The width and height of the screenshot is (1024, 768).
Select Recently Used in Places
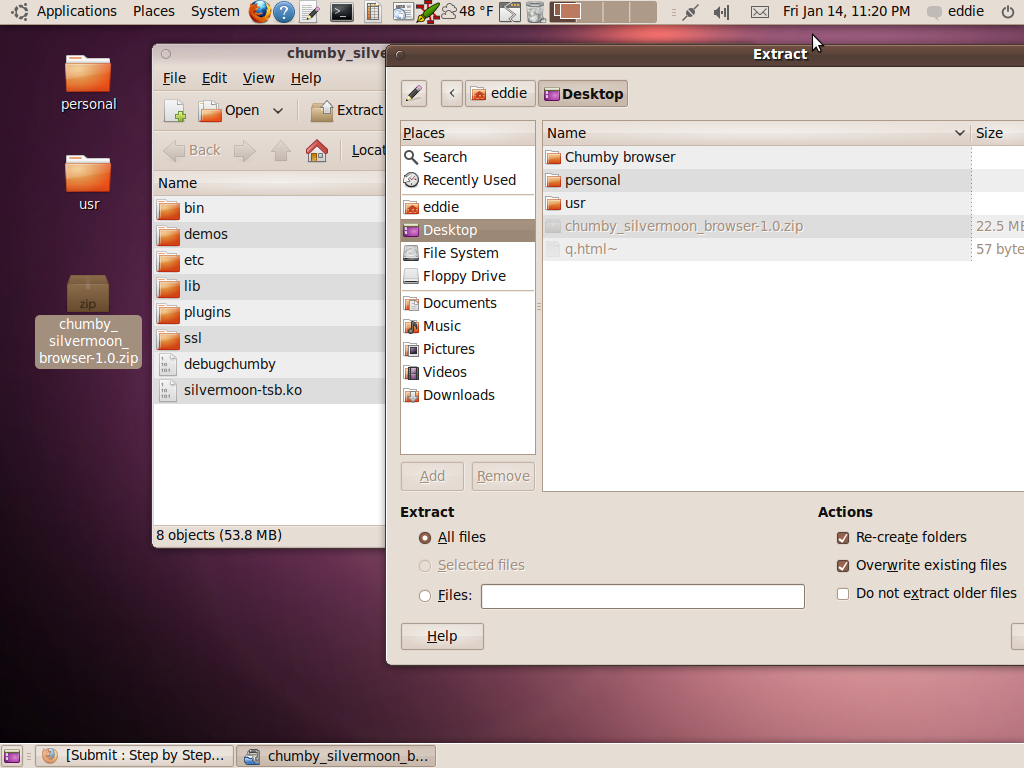coord(468,180)
